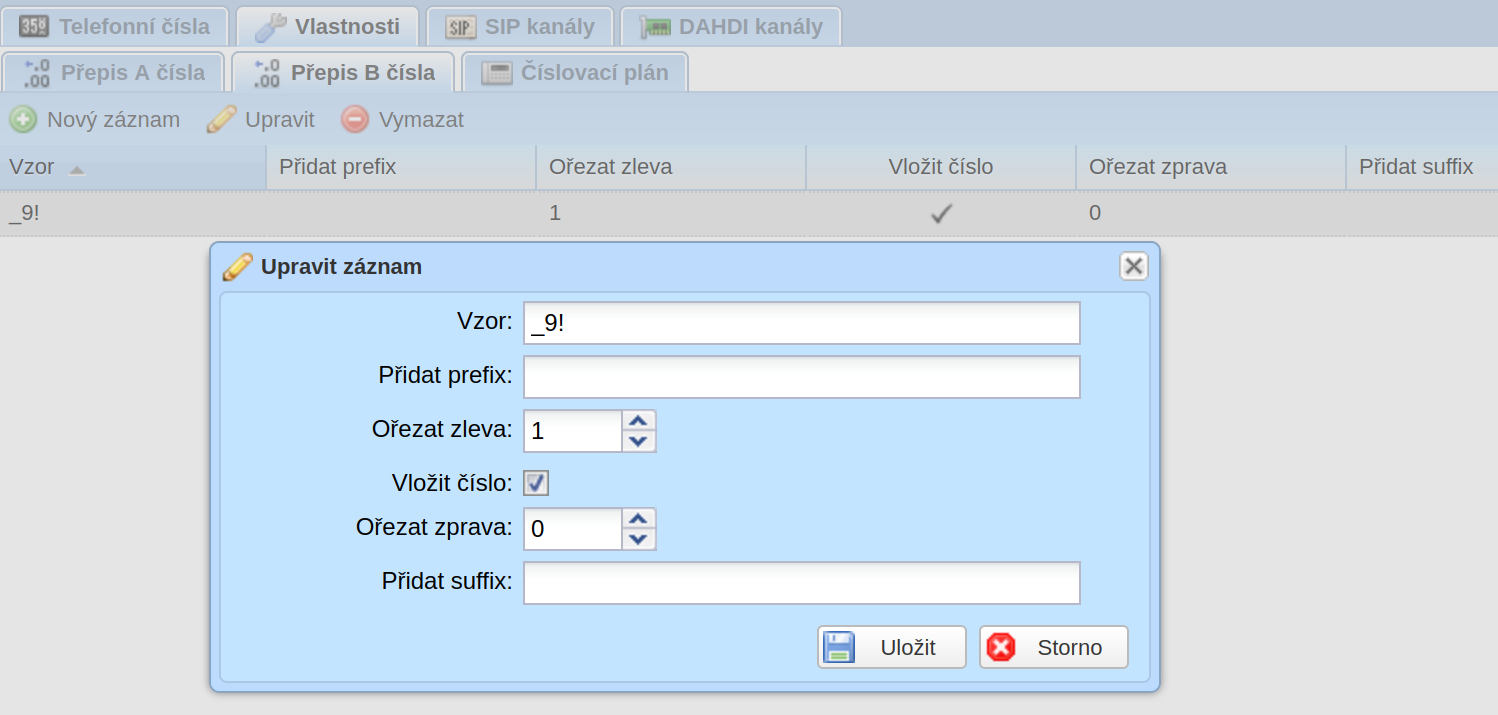The width and height of the screenshot is (1498, 715).
Task: Increase Ořezat zleva with up arrow
Action: [639, 420]
